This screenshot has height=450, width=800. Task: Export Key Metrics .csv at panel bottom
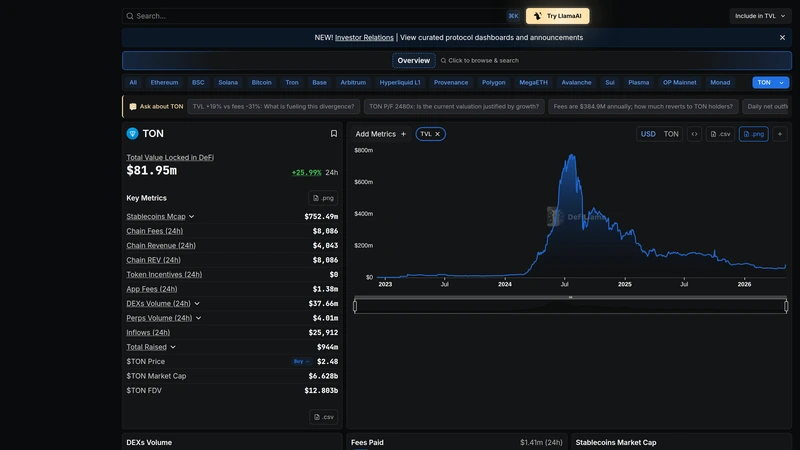tap(323, 417)
